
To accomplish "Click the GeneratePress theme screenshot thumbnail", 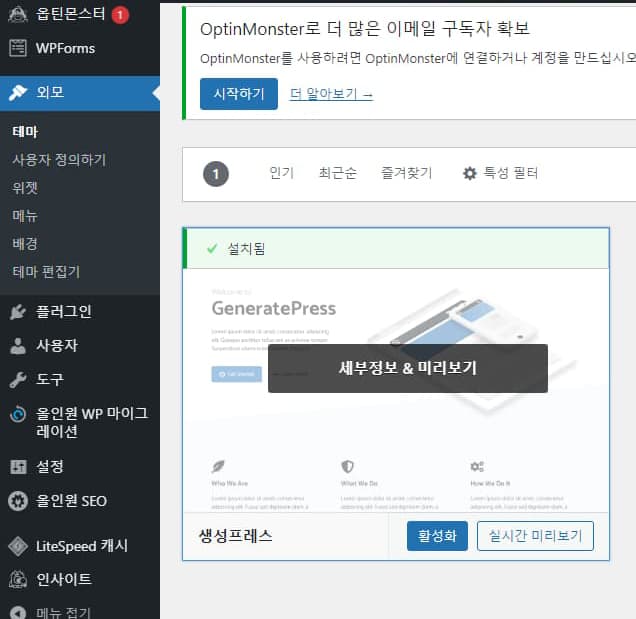I will click(396, 390).
